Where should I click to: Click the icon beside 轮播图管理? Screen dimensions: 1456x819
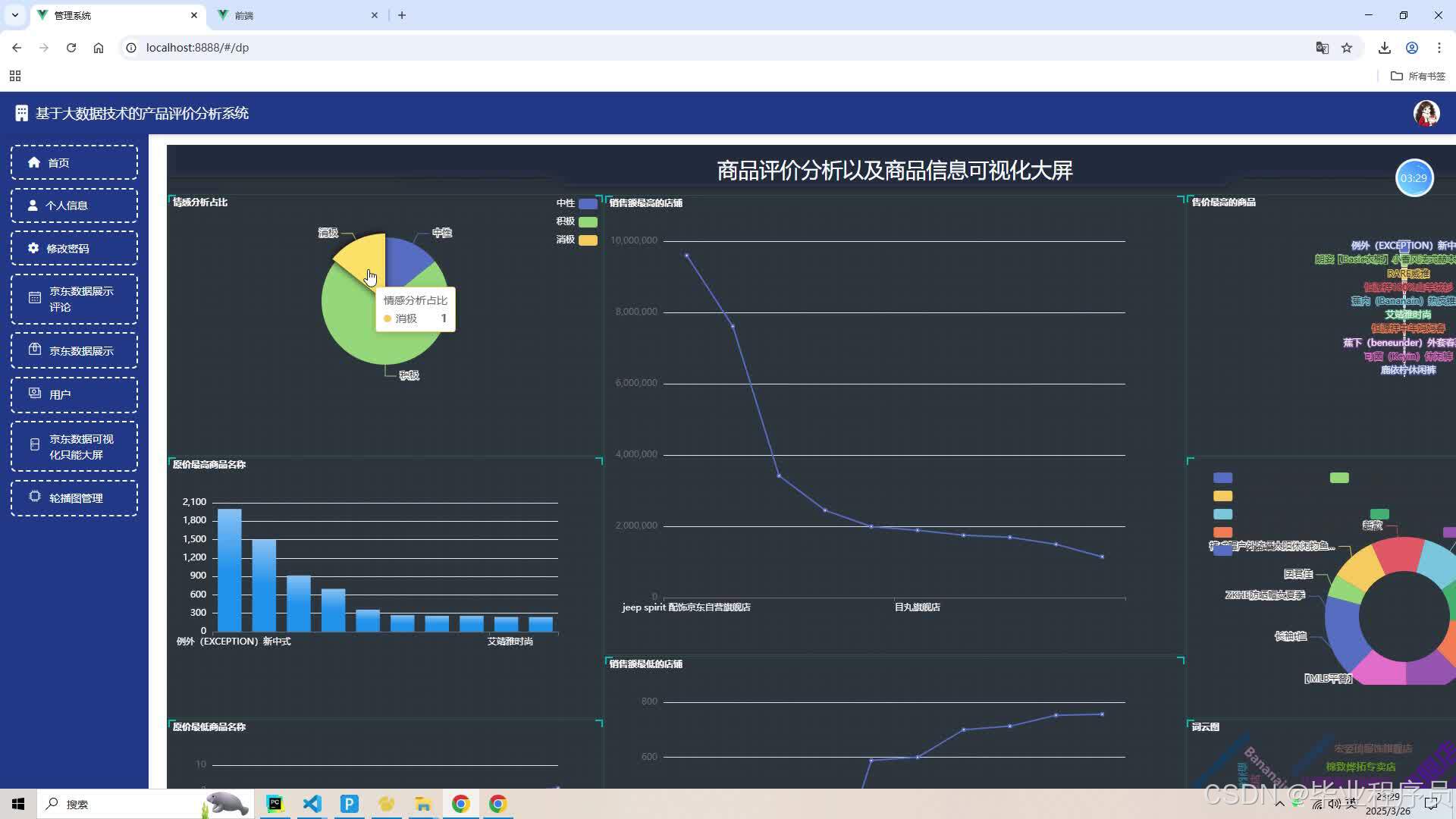click(35, 497)
